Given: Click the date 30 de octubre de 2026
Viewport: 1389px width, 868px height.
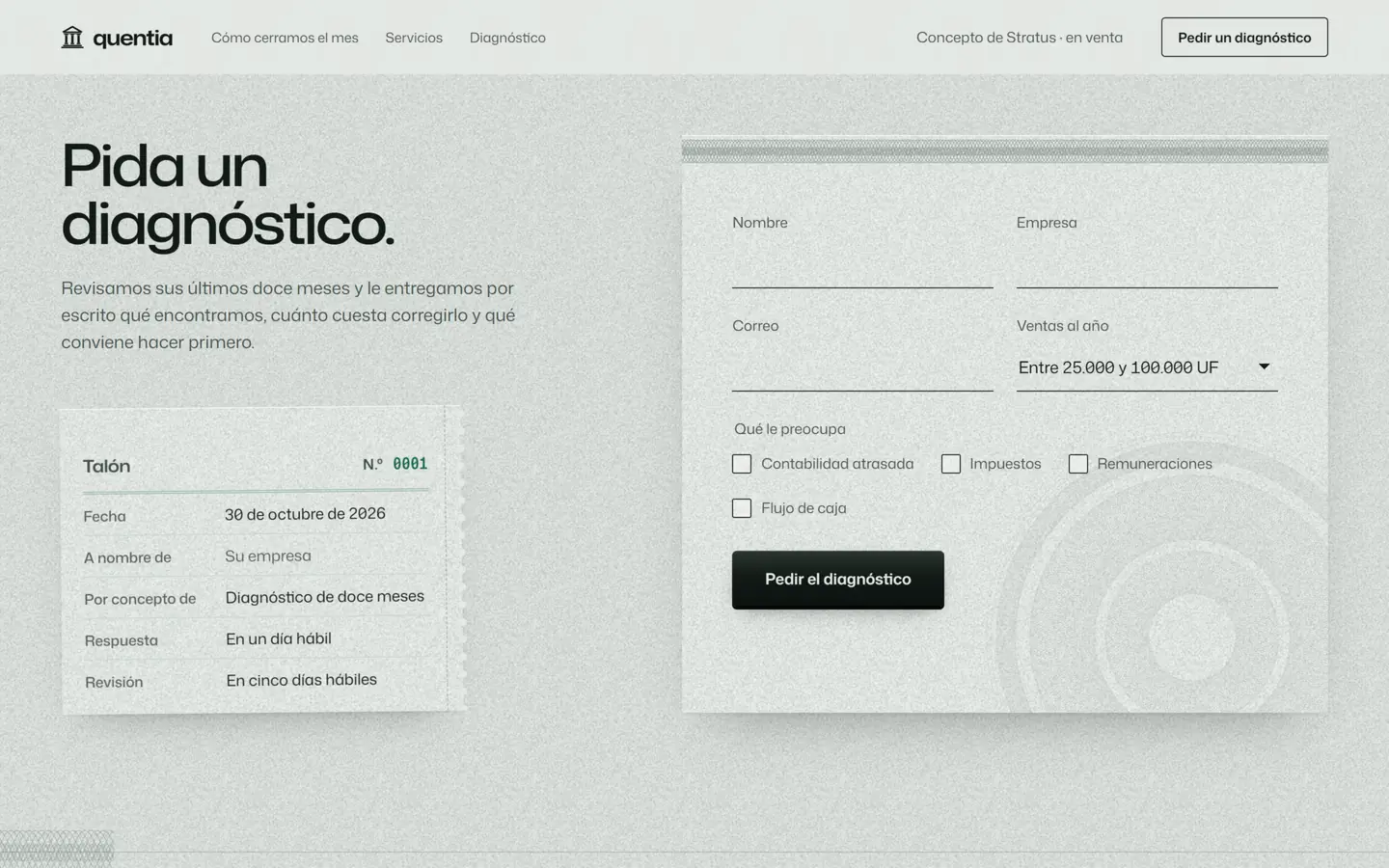Looking at the screenshot, I should 305,514.
